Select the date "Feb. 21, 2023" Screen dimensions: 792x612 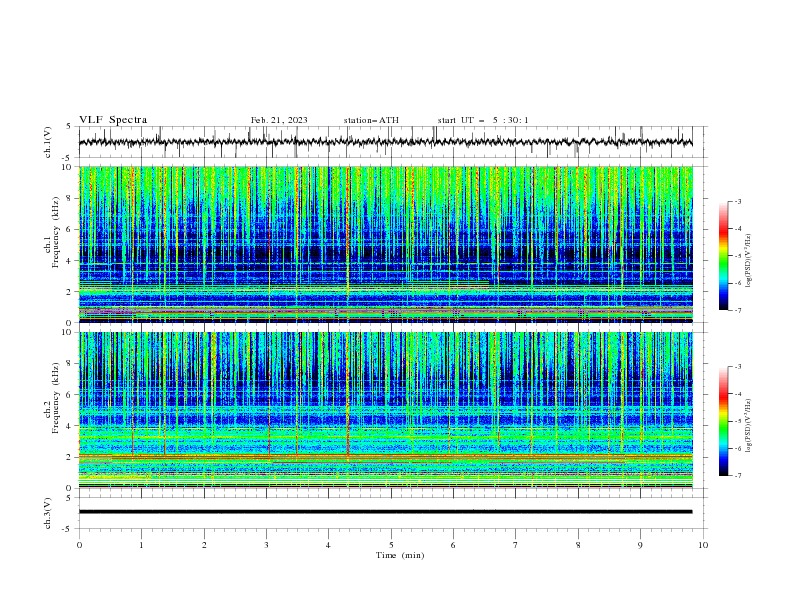pos(279,120)
